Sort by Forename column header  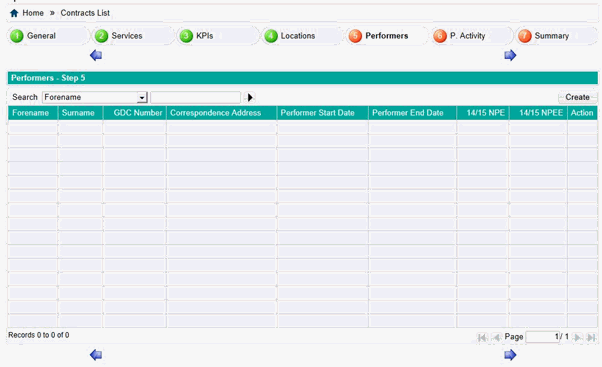click(x=33, y=113)
